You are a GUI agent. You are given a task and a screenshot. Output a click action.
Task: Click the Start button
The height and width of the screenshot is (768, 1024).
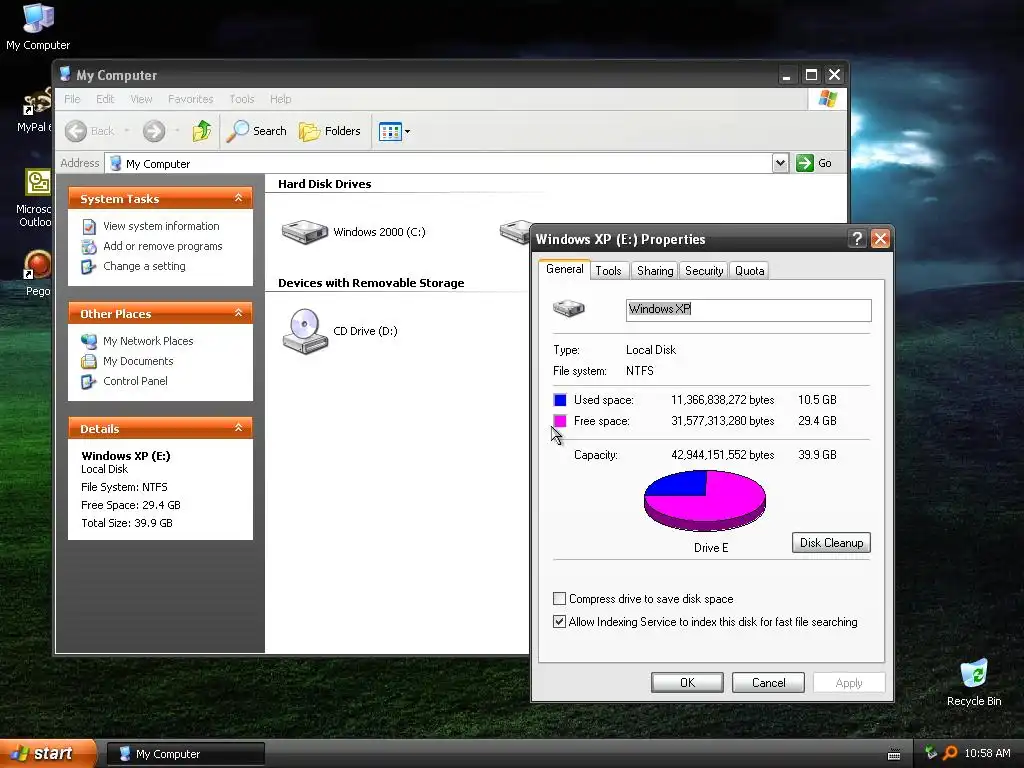[x=48, y=754]
